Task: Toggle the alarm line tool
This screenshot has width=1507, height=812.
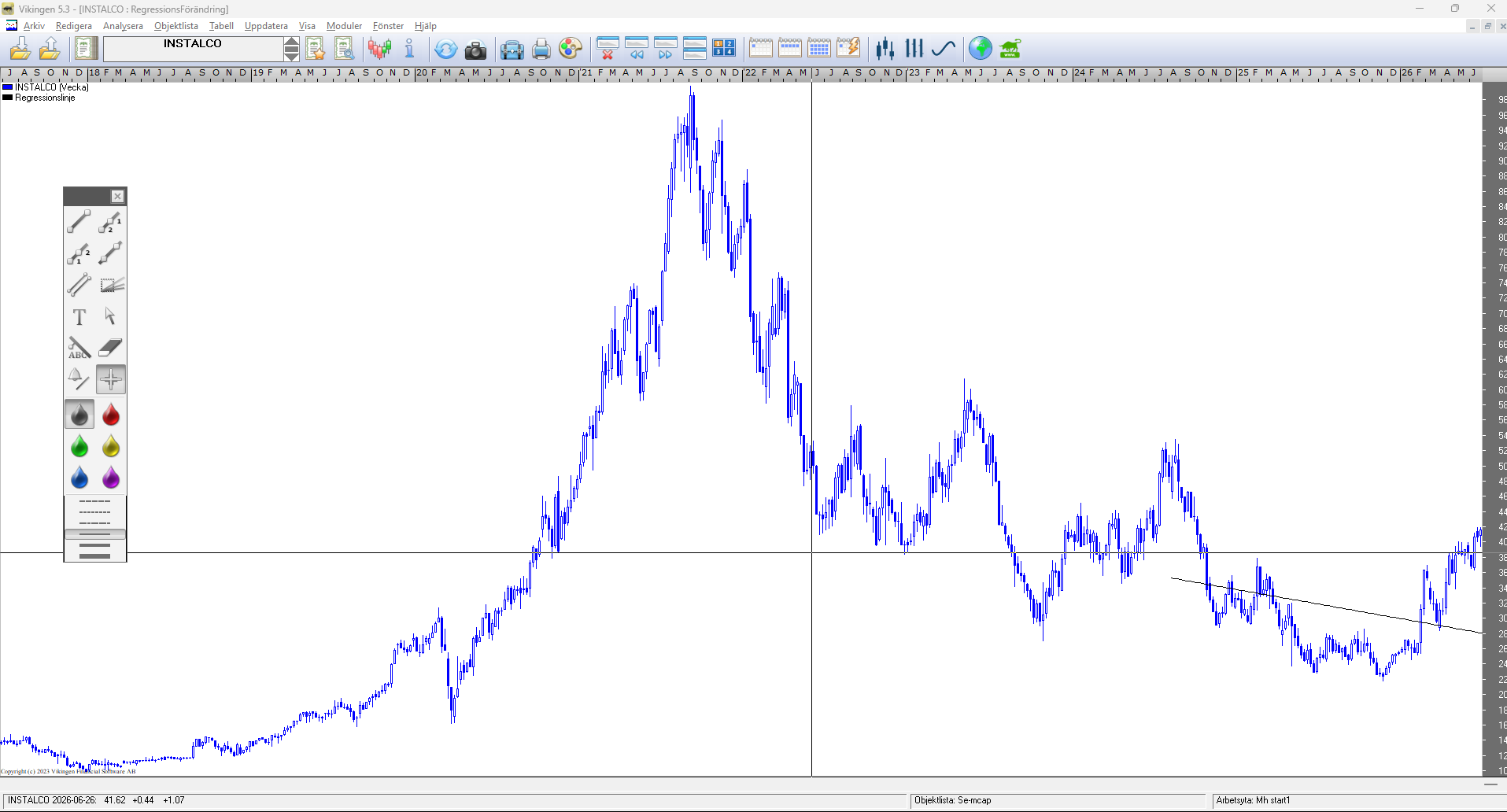Action: click(79, 379)
